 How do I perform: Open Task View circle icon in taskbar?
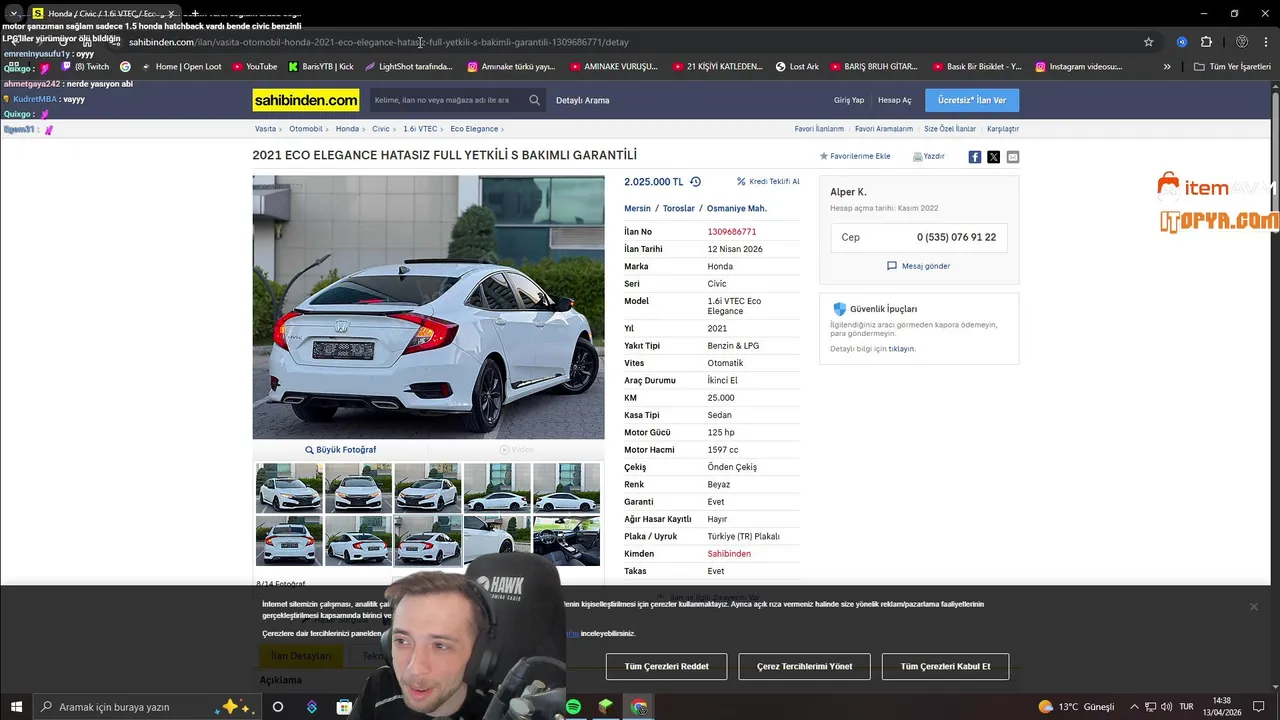278,707
